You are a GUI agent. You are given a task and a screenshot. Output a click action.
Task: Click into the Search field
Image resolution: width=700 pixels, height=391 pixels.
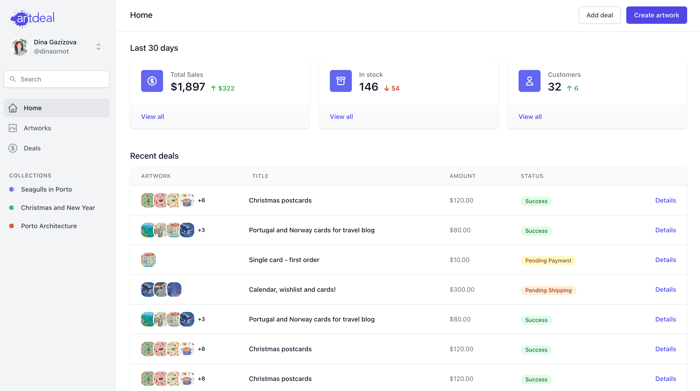(x=56, y=79)
